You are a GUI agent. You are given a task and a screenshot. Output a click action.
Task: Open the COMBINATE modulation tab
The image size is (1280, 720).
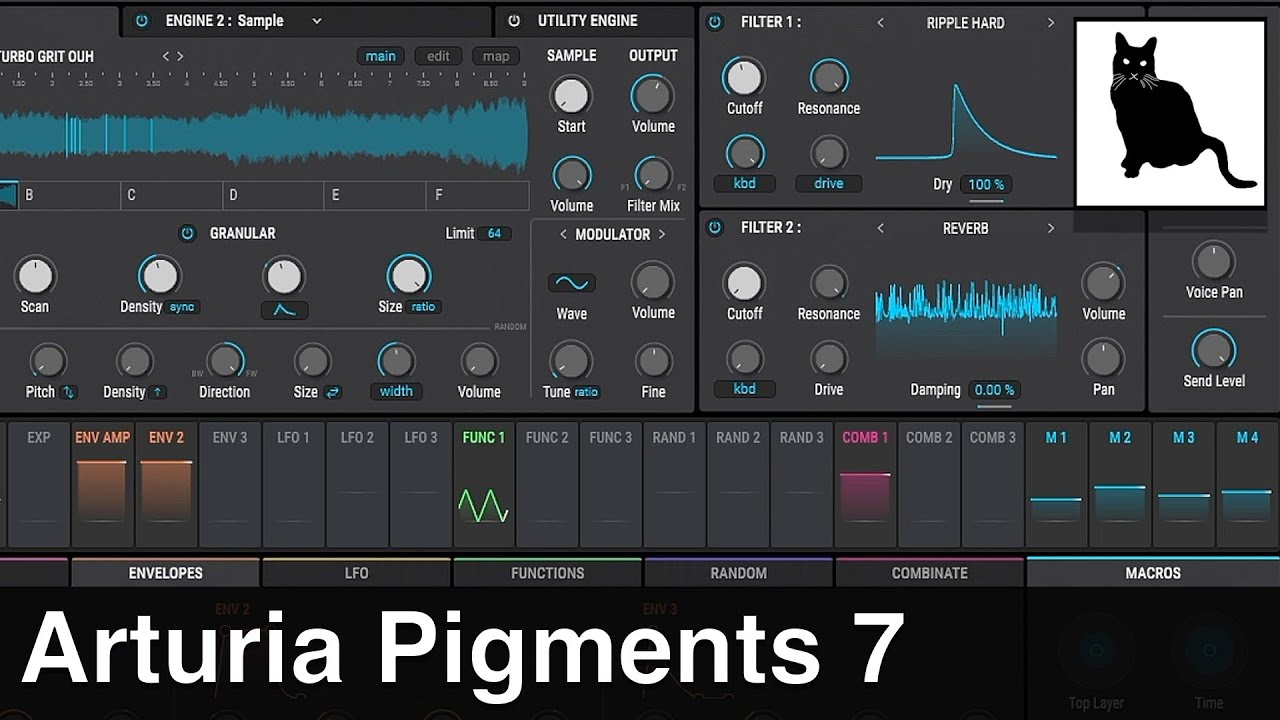click(929, 573)
